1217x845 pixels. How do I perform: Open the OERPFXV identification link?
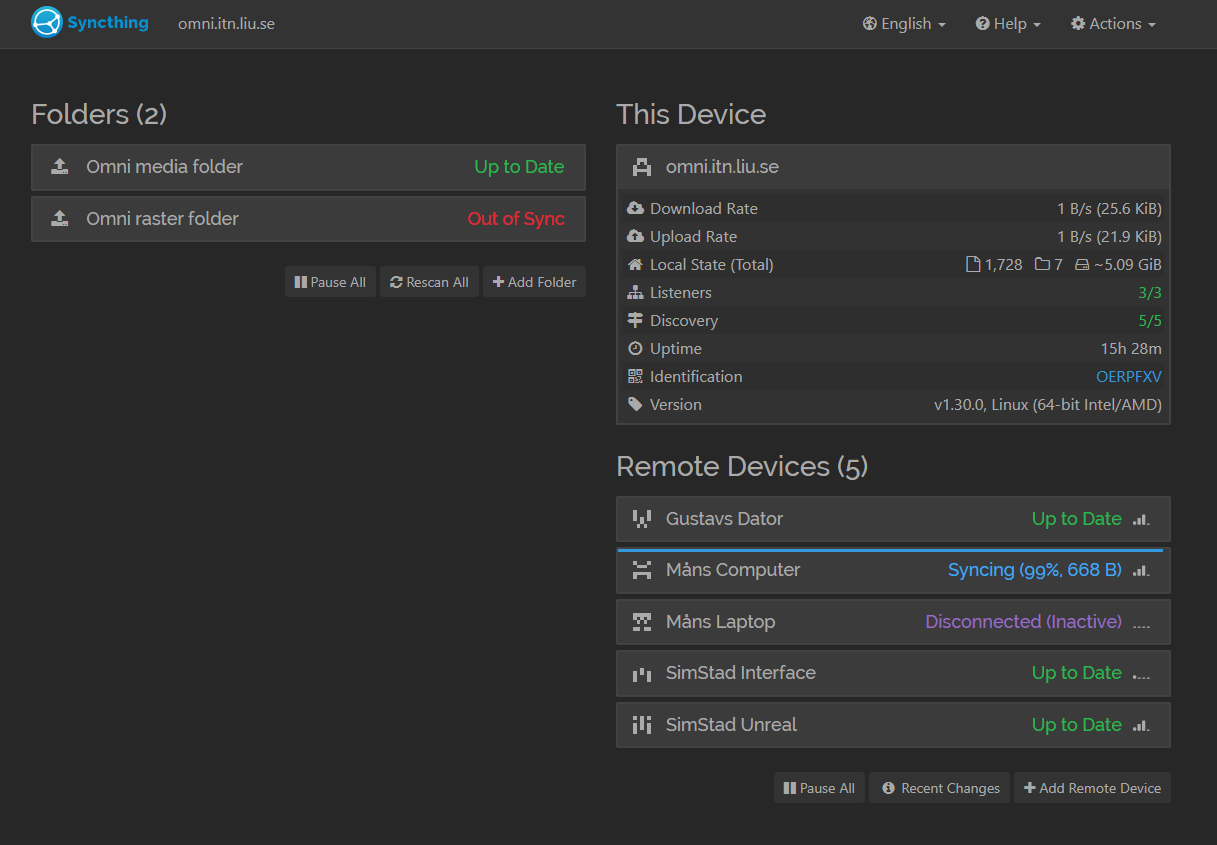(1129, 377)
